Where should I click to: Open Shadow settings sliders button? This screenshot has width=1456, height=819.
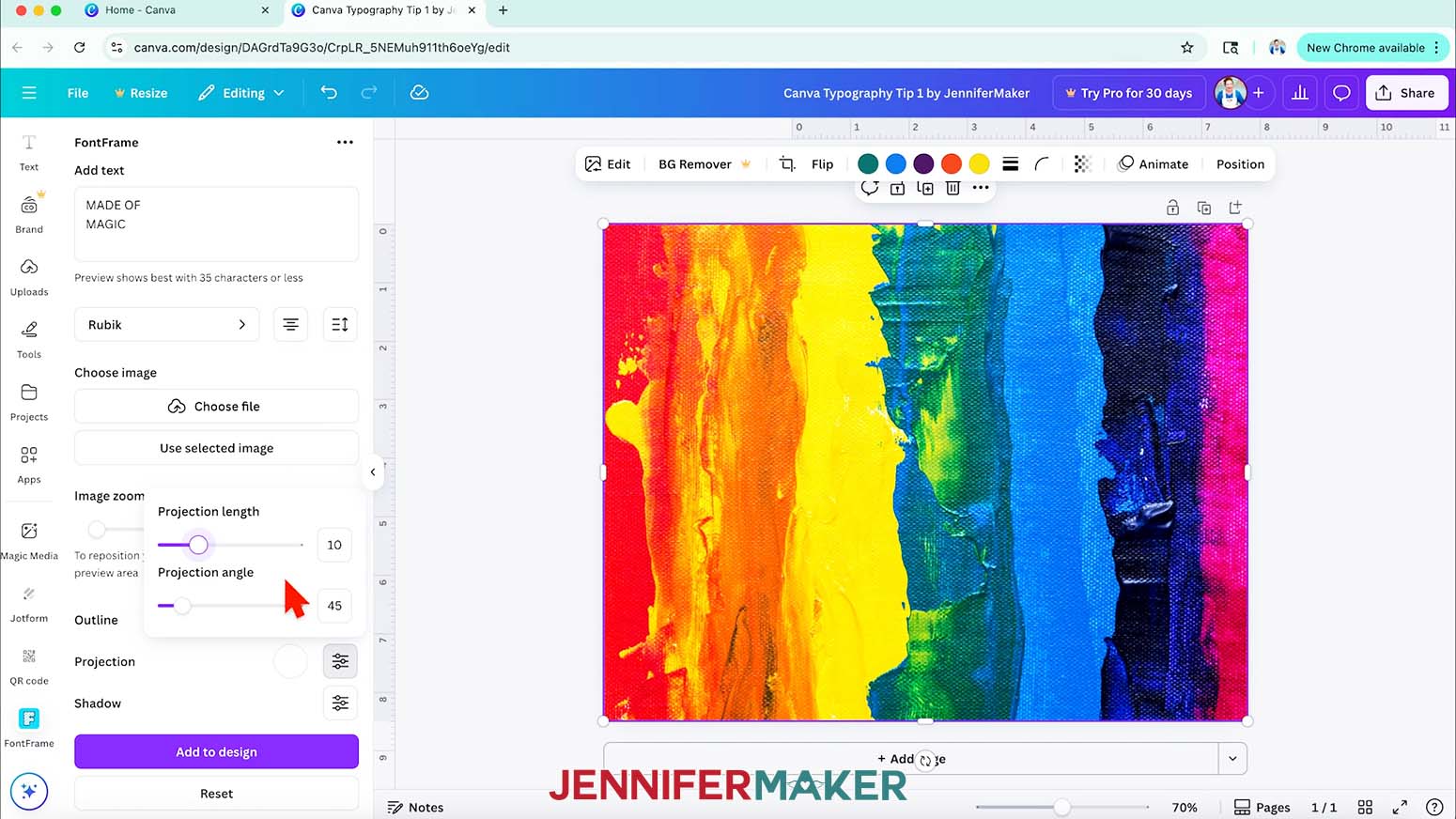coord(340,703)
